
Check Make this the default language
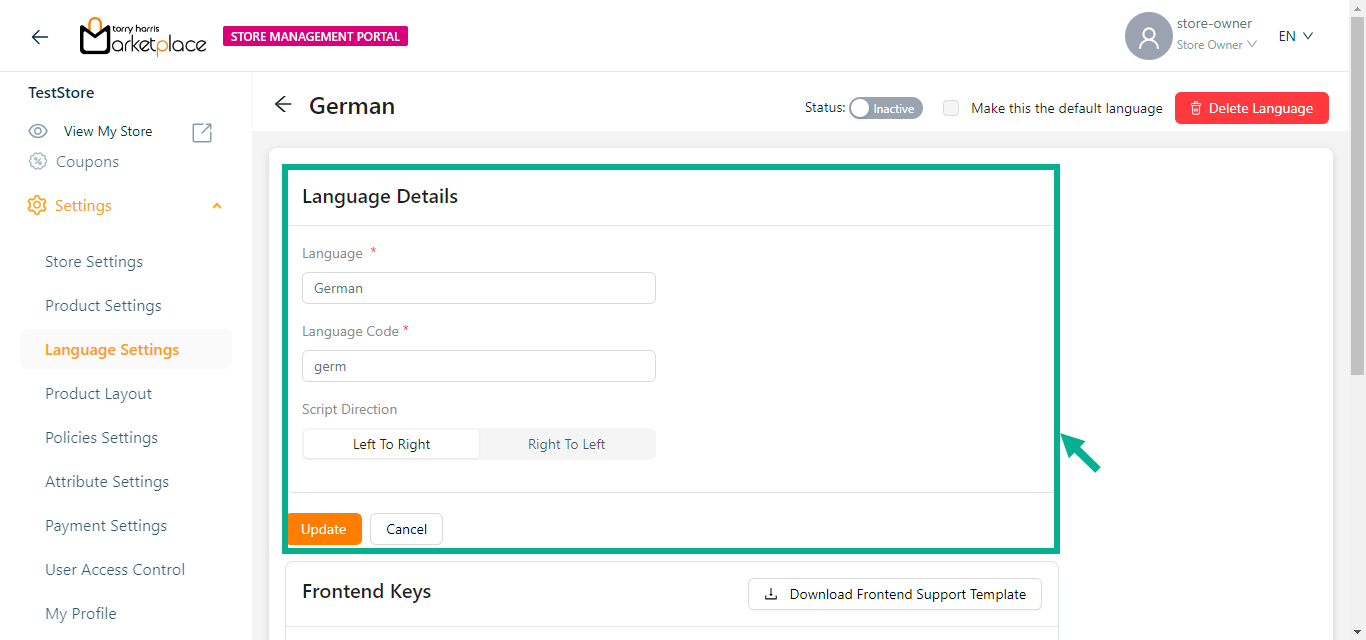(951, 108)
